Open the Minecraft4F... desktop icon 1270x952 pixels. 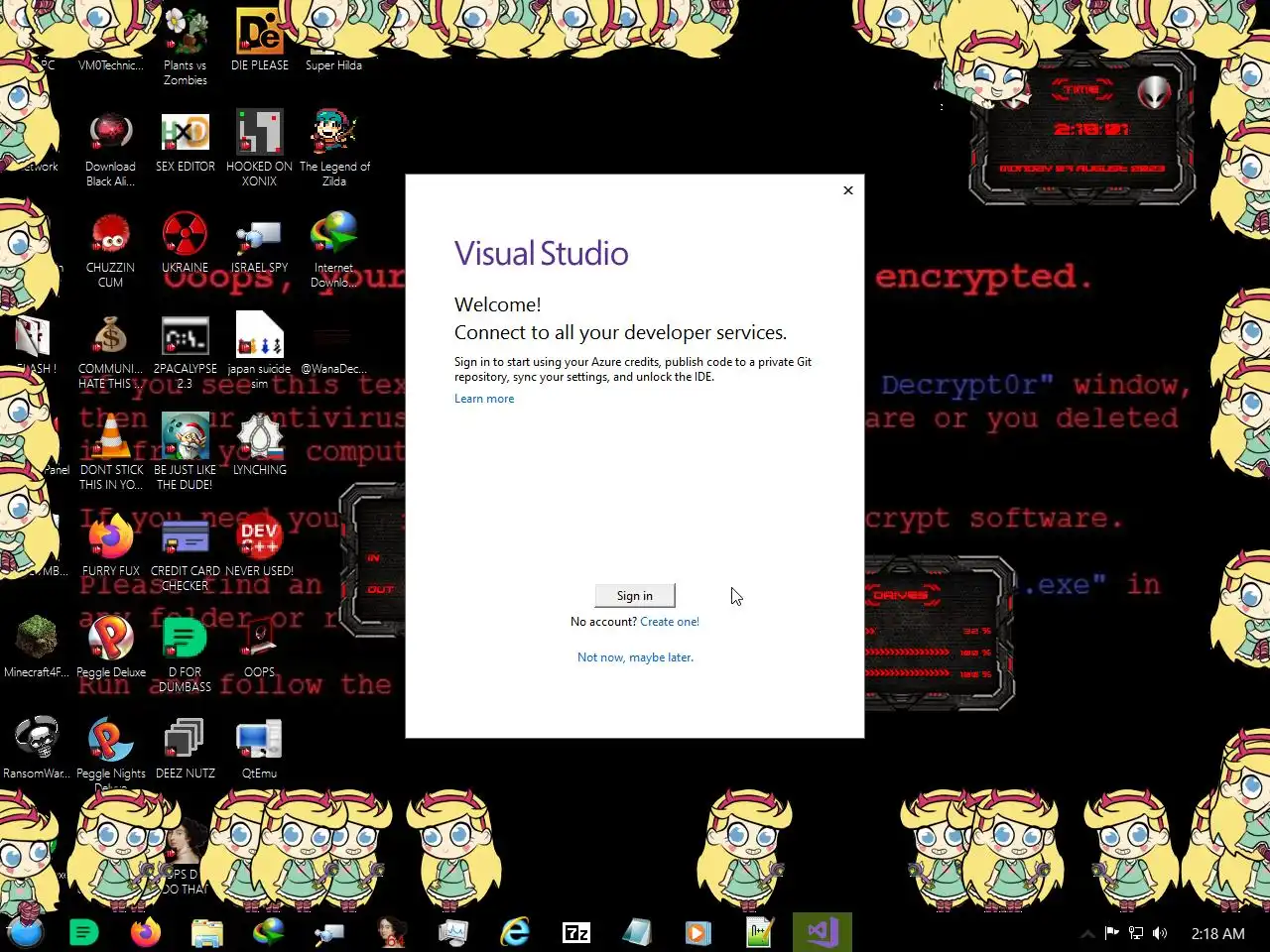37,647
